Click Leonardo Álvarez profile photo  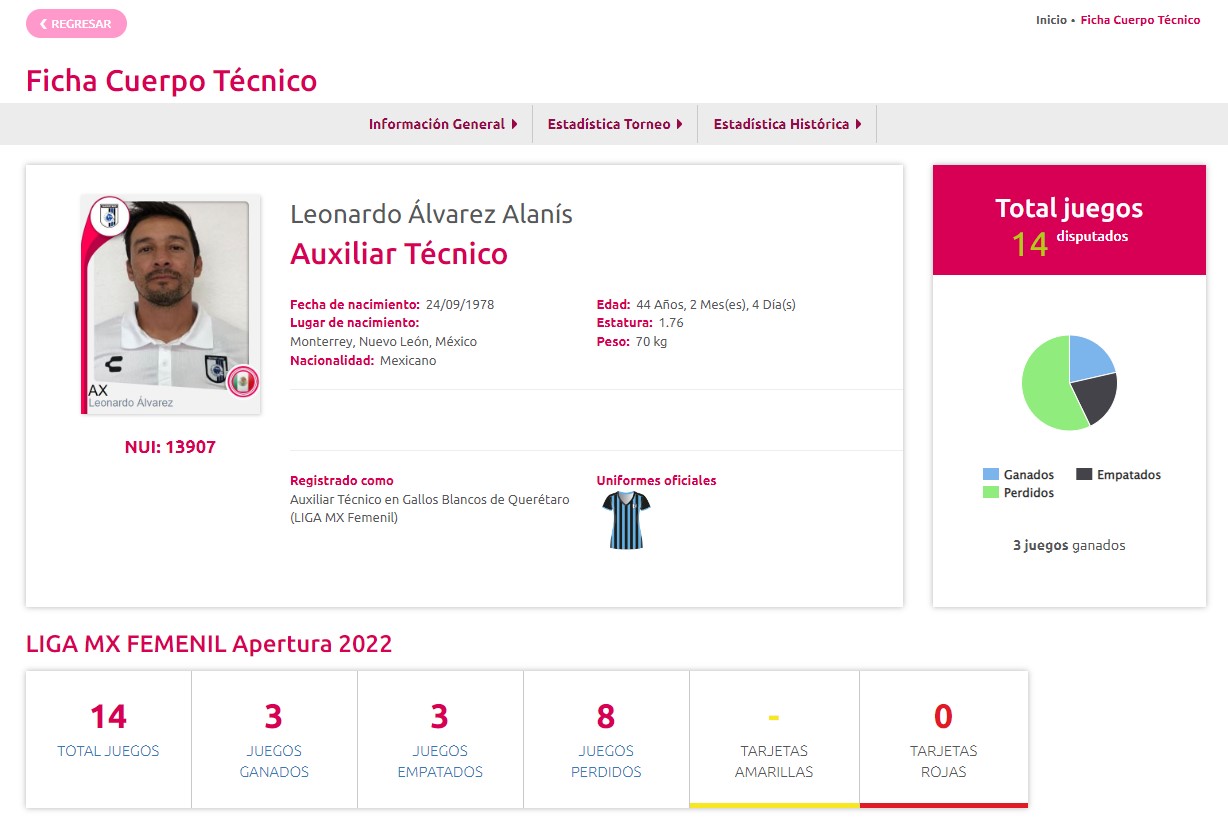(171, 305)
